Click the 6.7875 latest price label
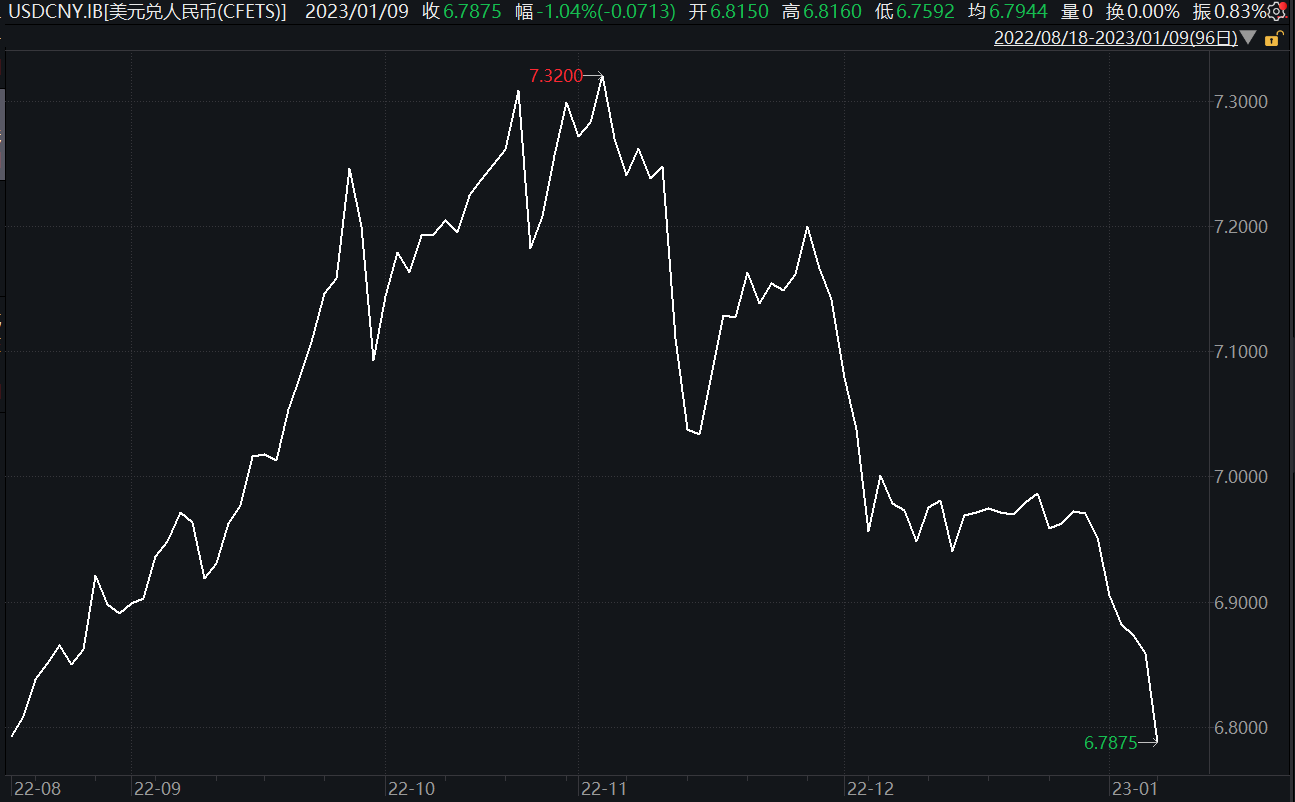The image size is (1295, 802). (x=1110, y=742)
